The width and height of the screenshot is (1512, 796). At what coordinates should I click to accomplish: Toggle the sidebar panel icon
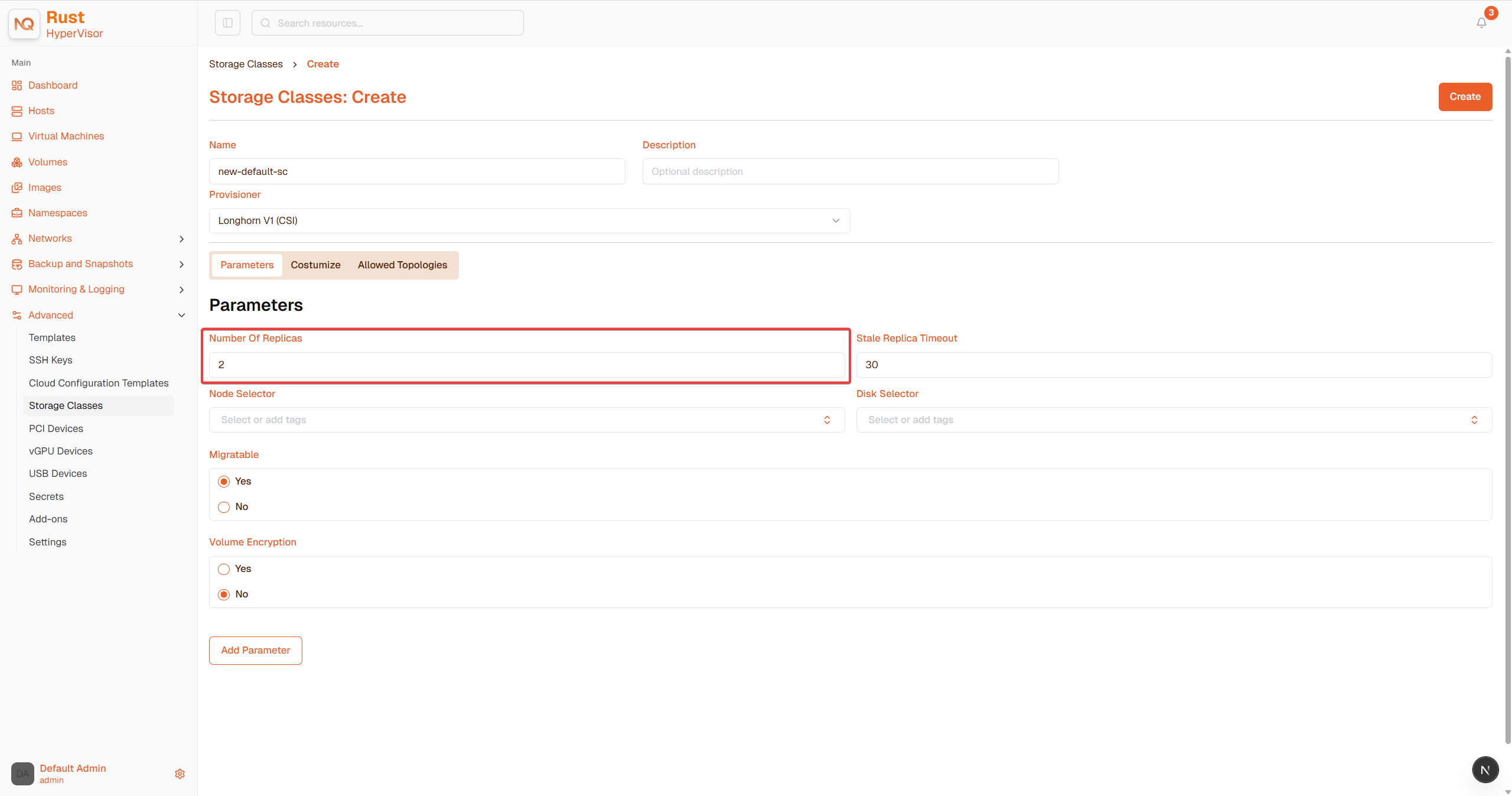pyautogui.click(x=227, y=23)
